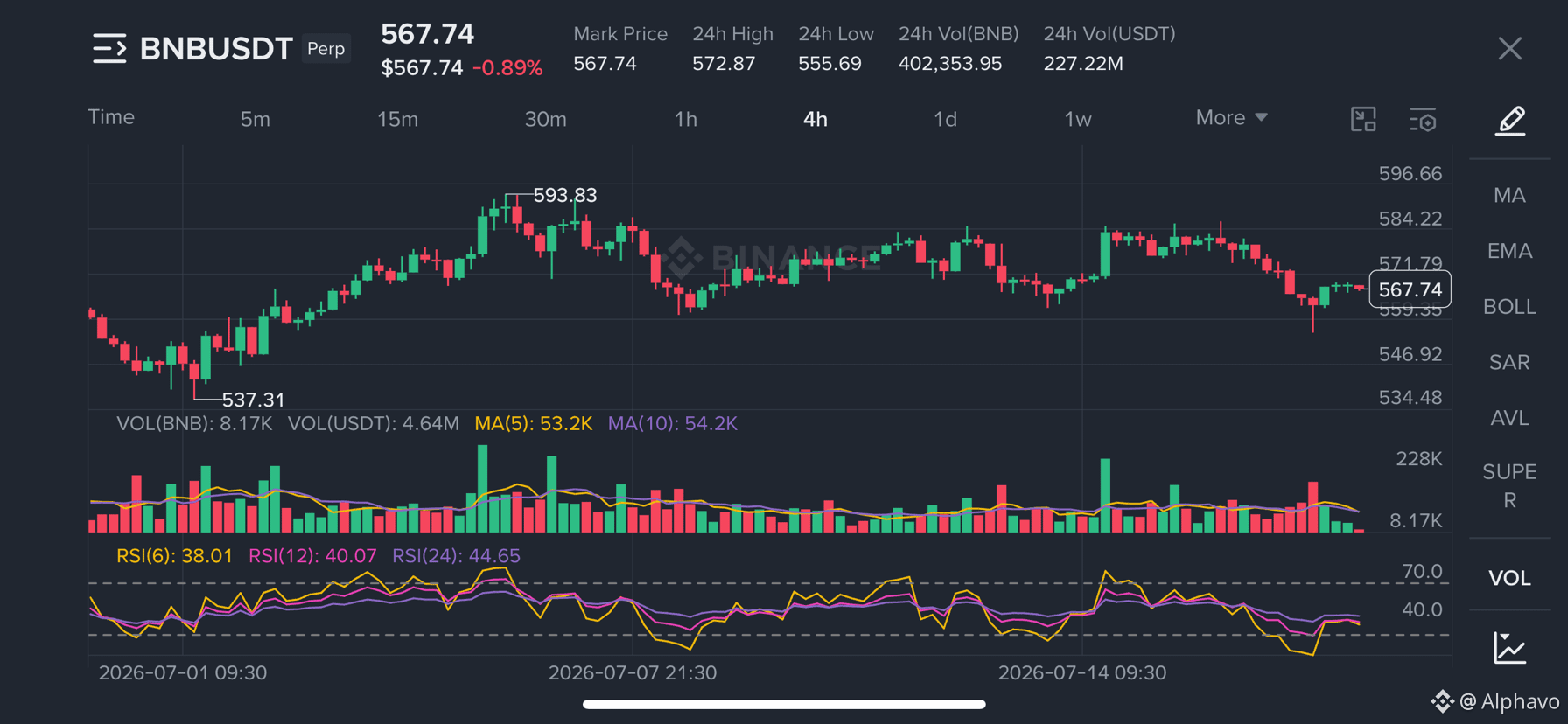Tap the current price label 567.74 on axis
Screen dimensions: 1568x724
(1410, 289)
